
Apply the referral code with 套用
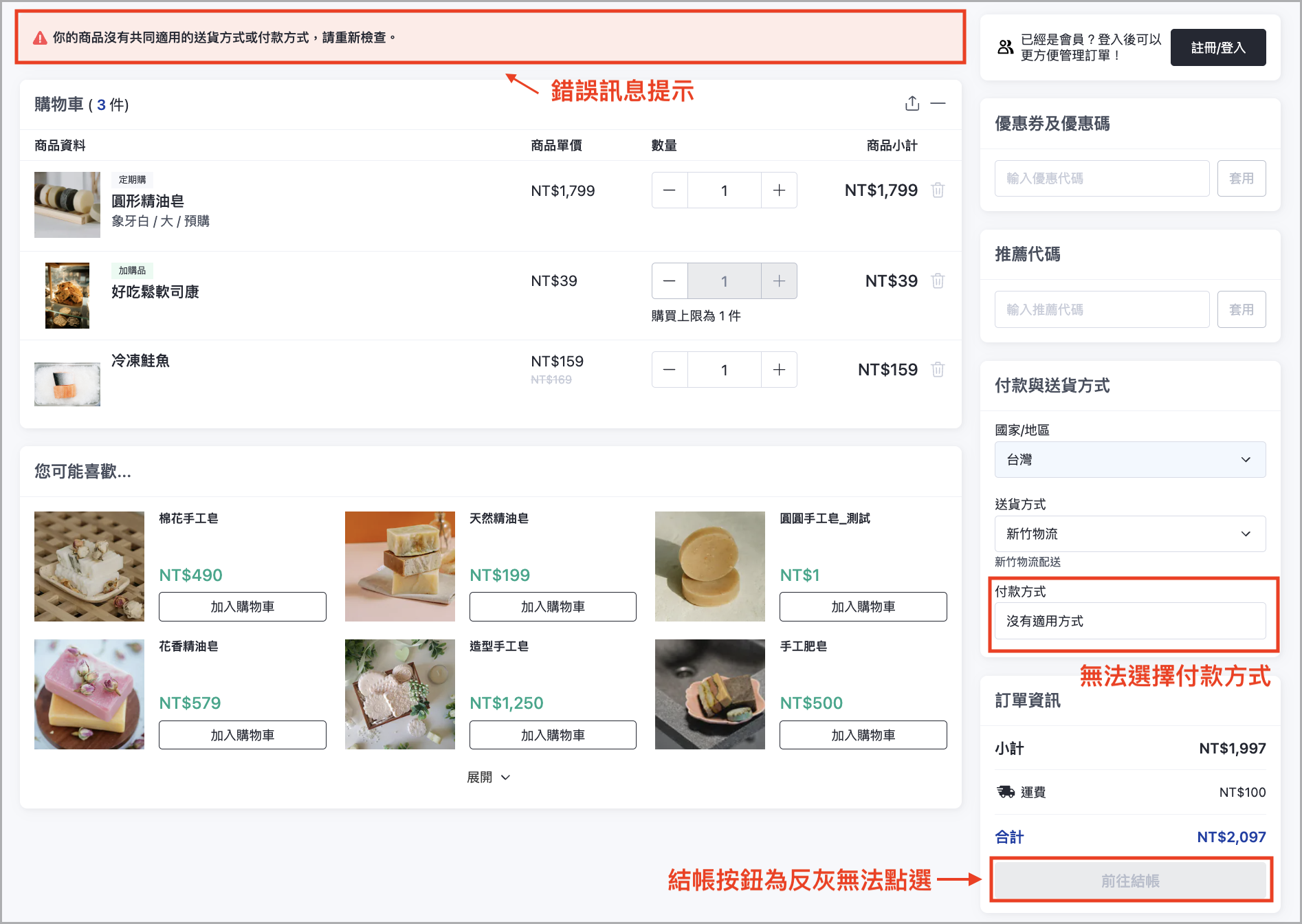(1242, 309)
